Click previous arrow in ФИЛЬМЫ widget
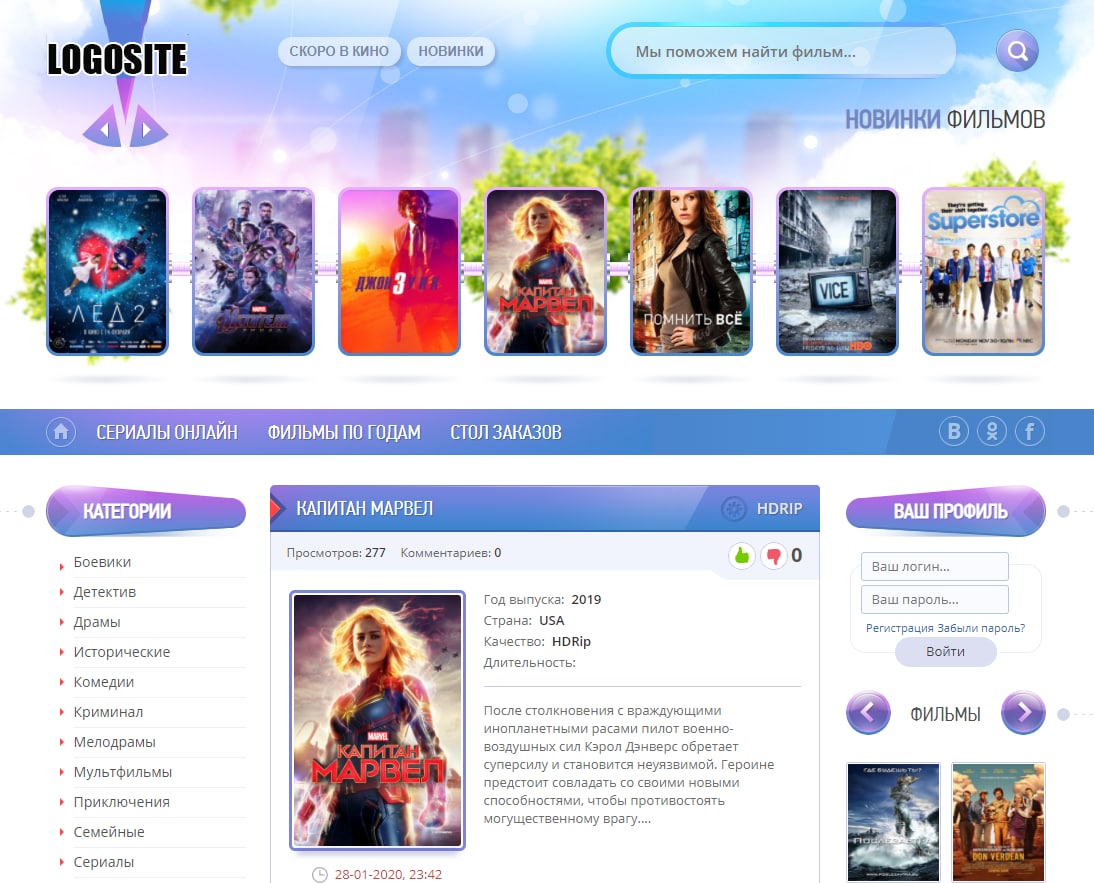 (868, 712)
